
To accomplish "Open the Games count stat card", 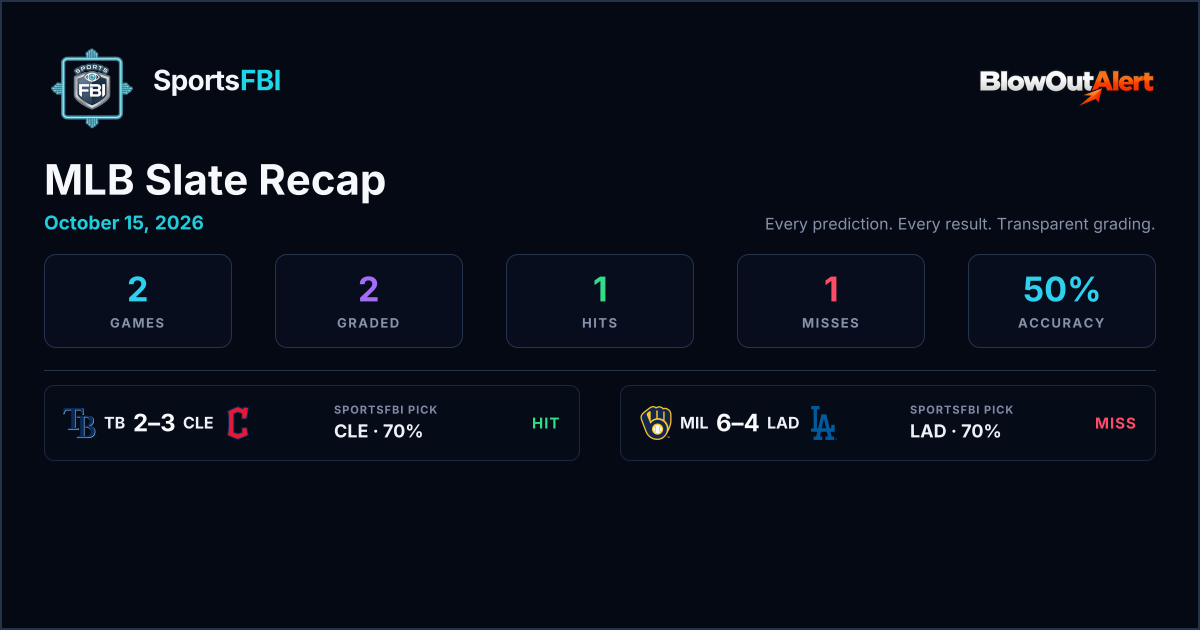I will coord(138,301).
